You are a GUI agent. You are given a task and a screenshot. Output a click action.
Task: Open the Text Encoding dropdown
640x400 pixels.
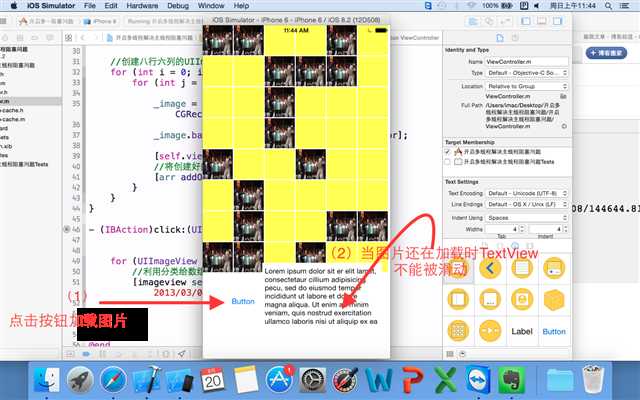527,193
